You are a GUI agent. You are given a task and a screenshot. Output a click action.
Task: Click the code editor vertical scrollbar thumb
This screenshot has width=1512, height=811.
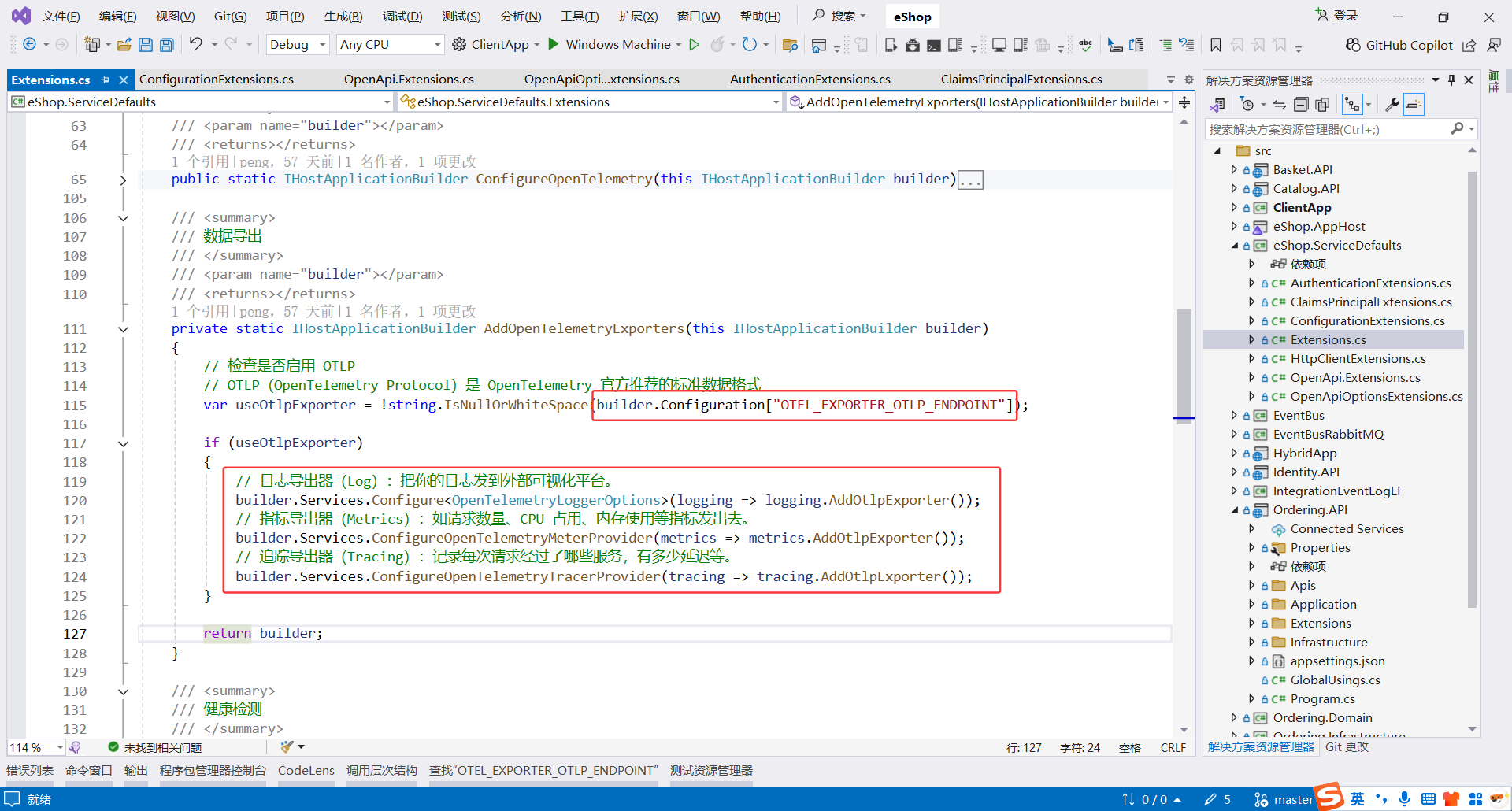tap(1184, 366)
